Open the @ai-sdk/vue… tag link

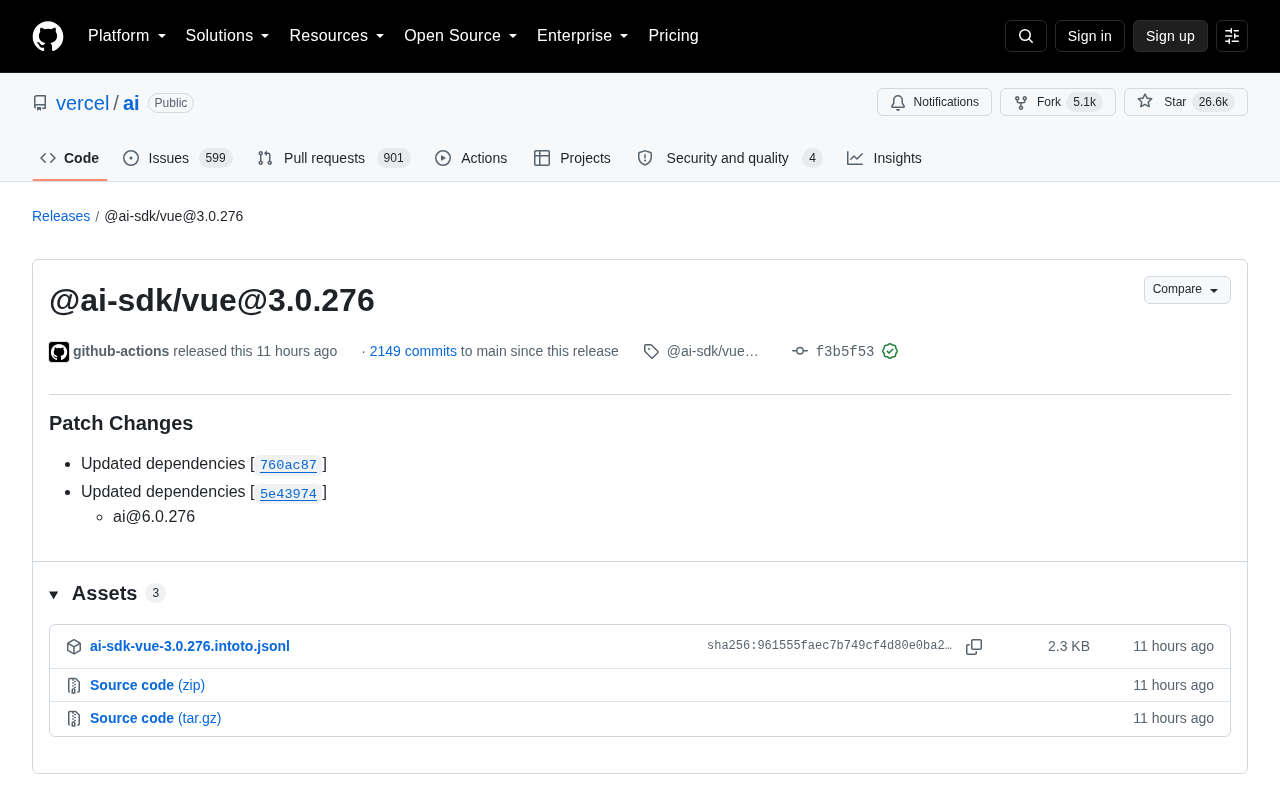coord(713,351)
